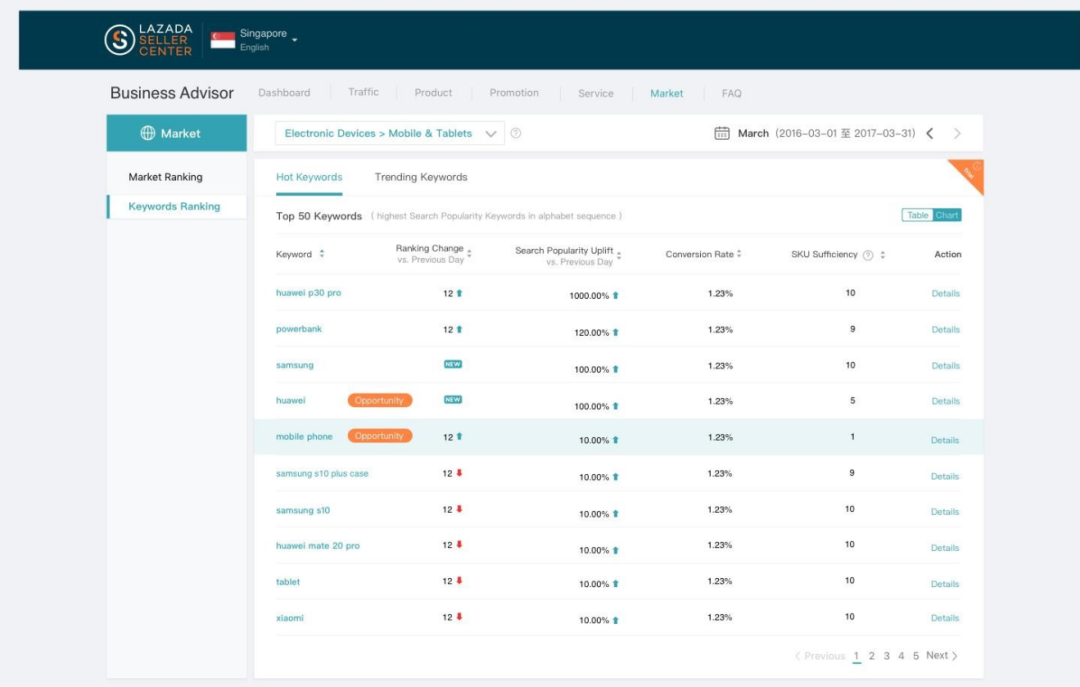Open the Service tab
The image size is (1080, 687).
click(596, 94)
